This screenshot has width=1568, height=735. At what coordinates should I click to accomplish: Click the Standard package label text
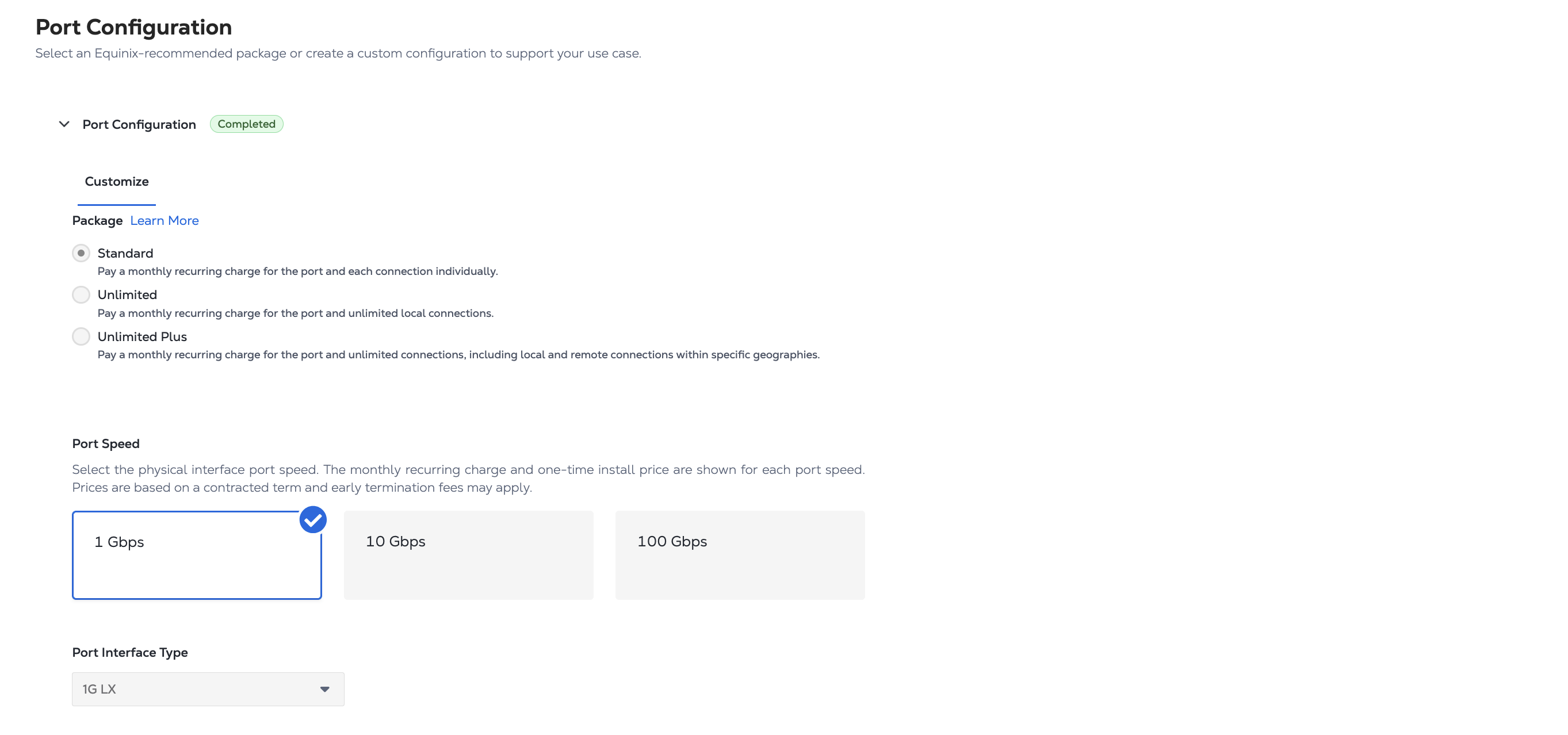(125, 253)
